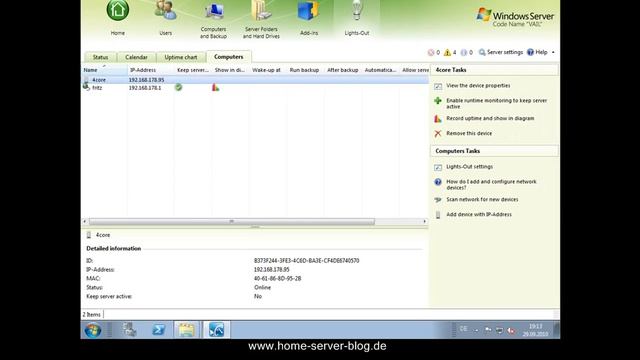
Task: Click the Wake-up at column header
Action: 268,70
